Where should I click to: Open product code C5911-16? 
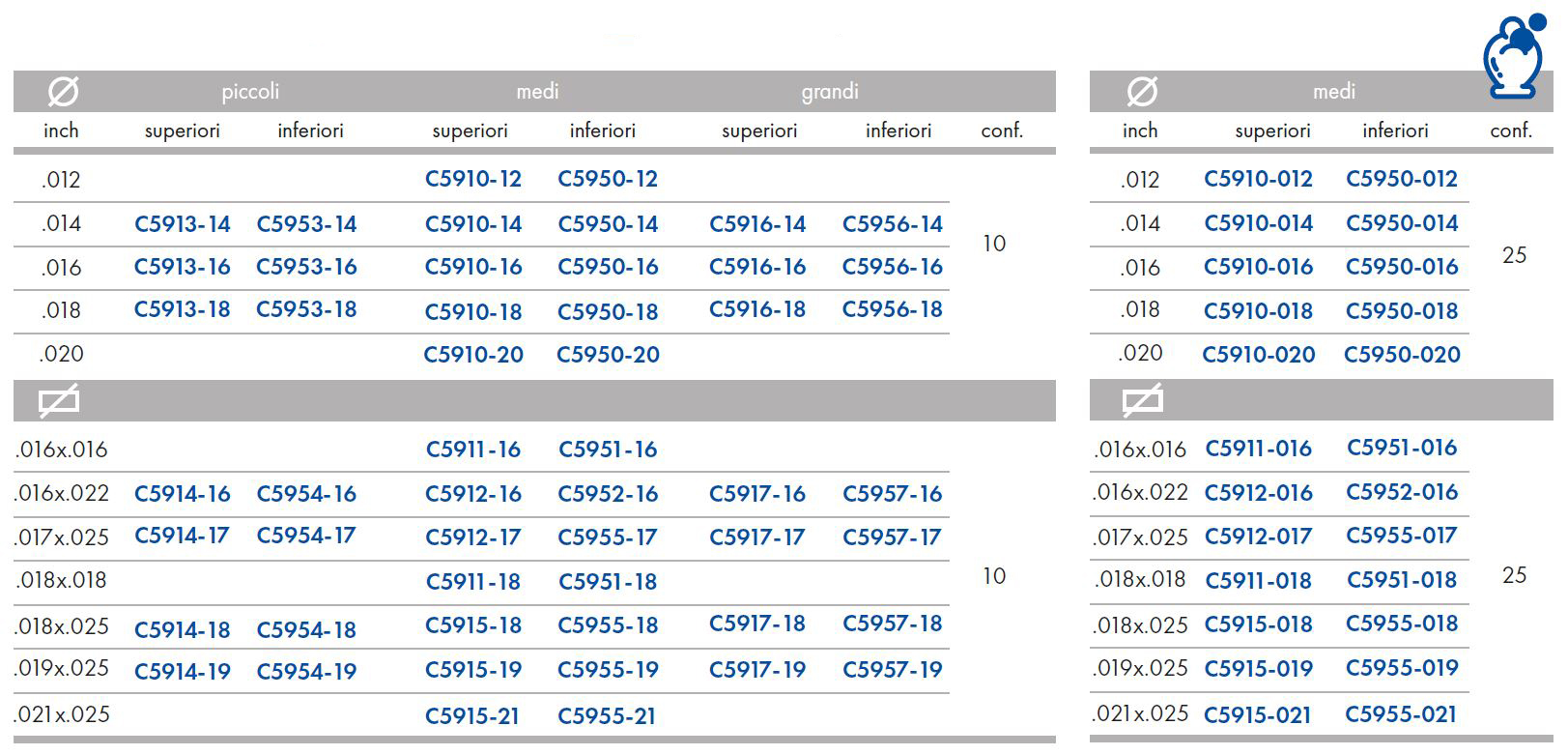point(473,450)
